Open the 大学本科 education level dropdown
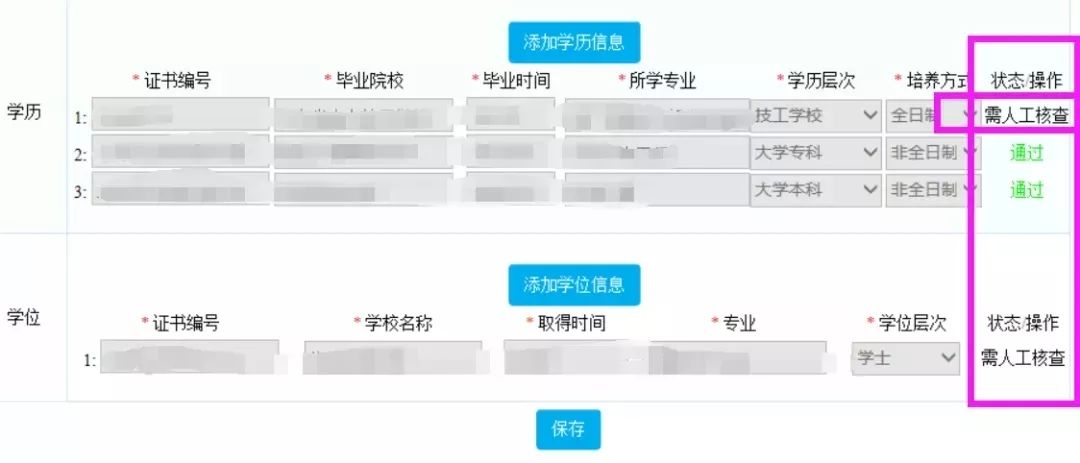The image size is (1080, 463). (x=815, y=189)
